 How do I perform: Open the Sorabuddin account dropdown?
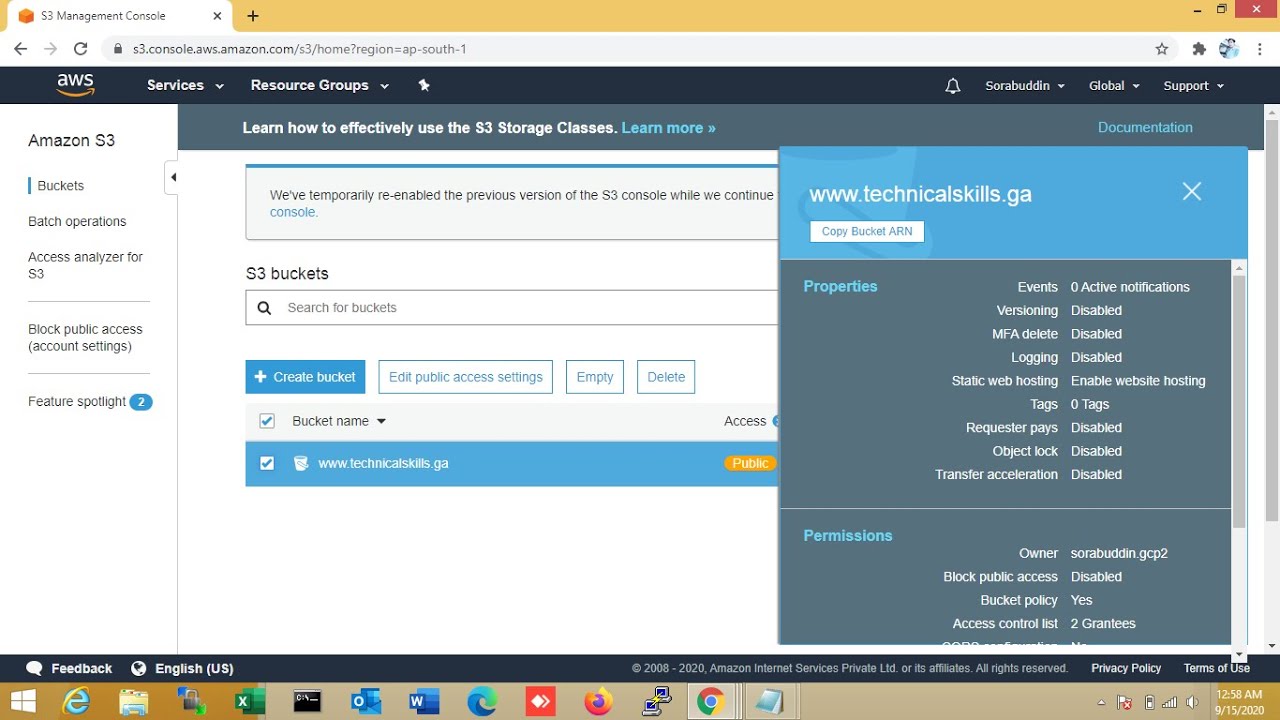click(x=1025, y=86)
